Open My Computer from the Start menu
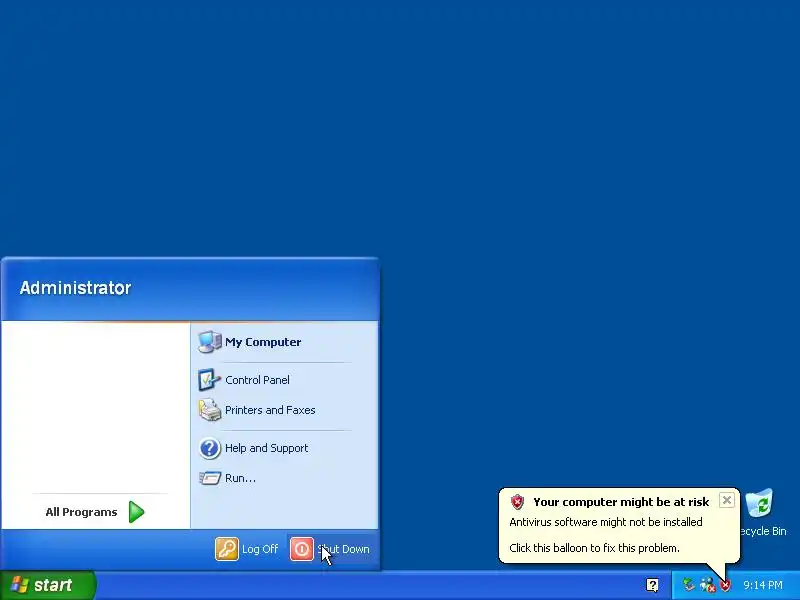This screenshot has width=800, height=600. (284, 342)
